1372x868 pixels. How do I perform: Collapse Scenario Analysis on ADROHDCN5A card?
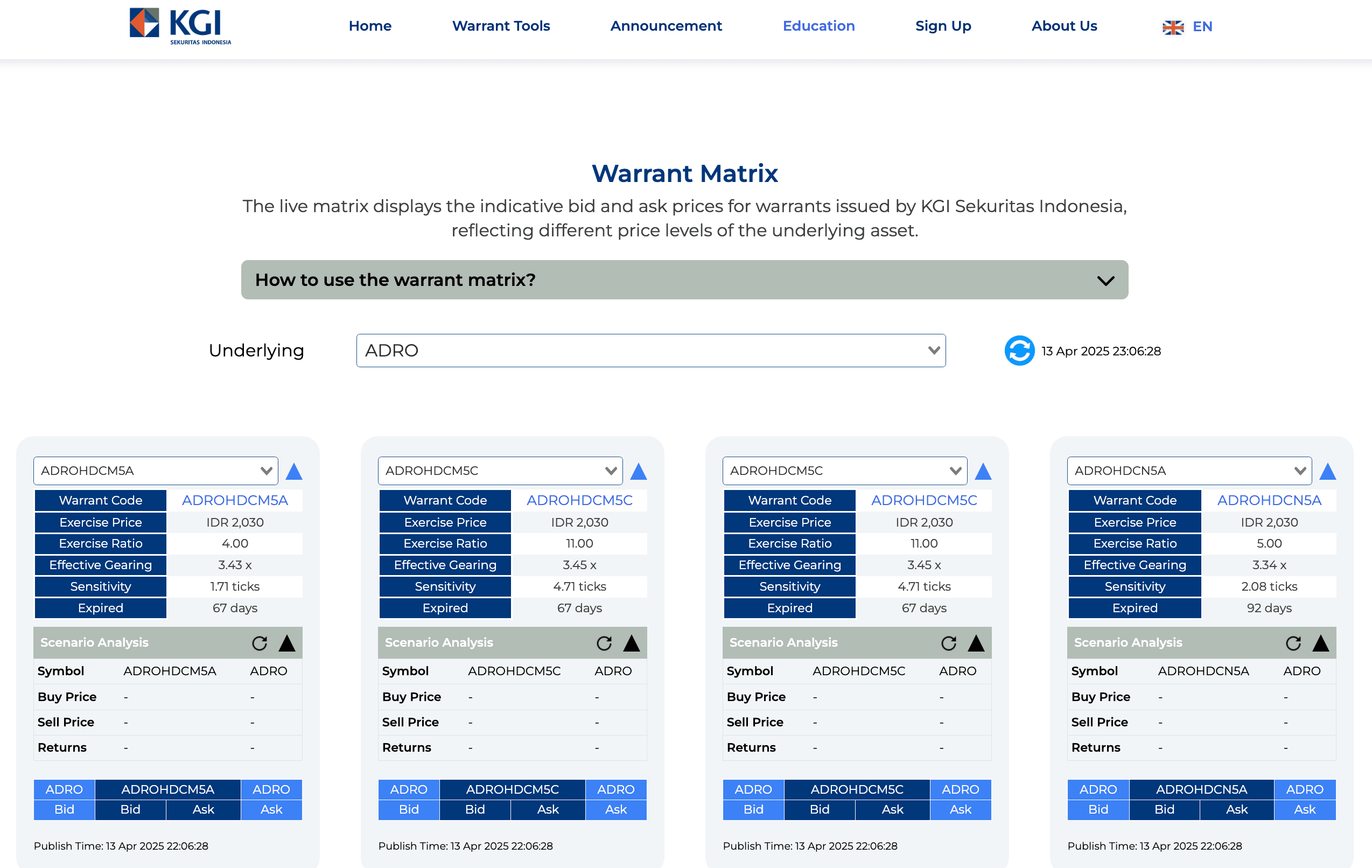pyautogui.click(x=1321, y=643)
